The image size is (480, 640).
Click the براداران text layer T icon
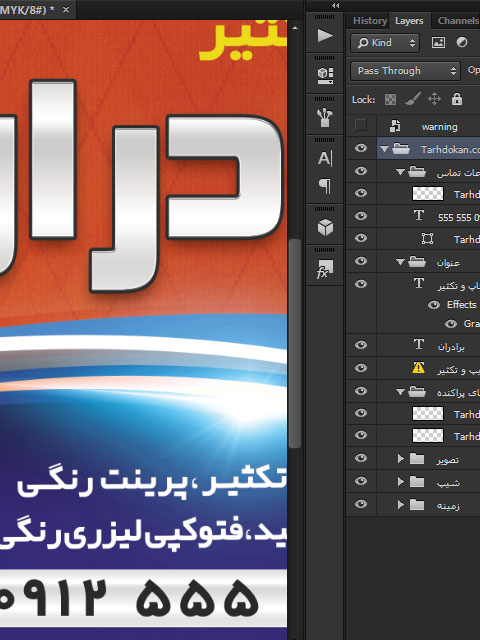click(x=419, y=345)
